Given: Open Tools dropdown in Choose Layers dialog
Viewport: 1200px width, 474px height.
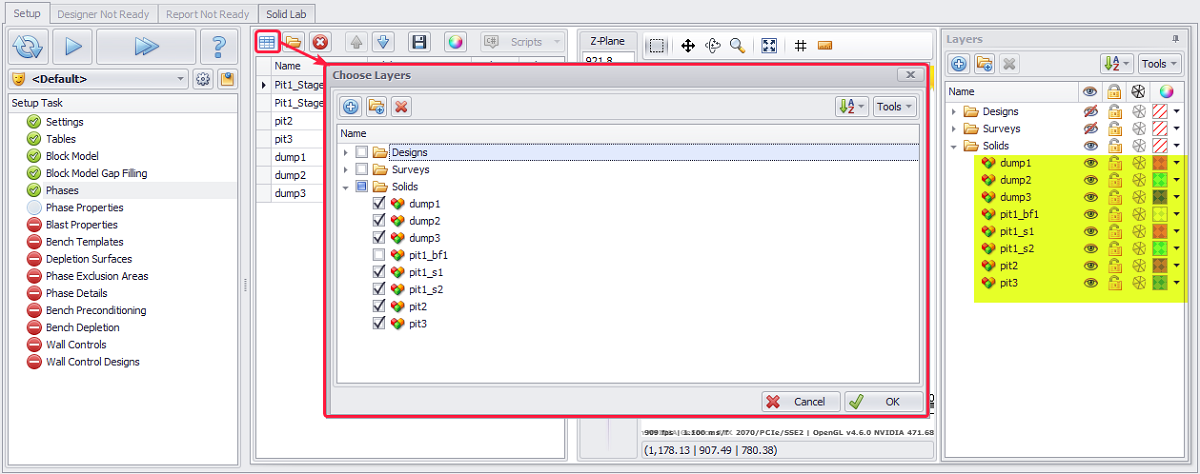Looking at the screenshot, I should click(895, 107).
